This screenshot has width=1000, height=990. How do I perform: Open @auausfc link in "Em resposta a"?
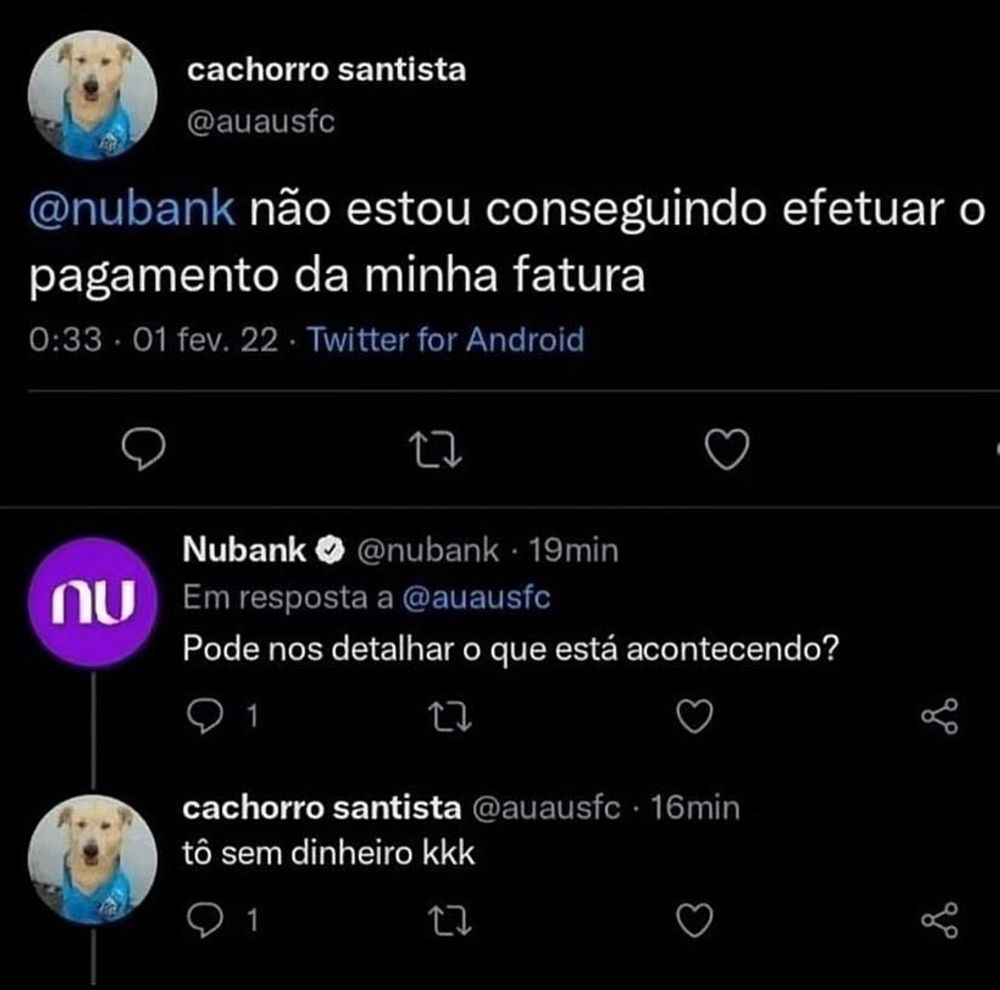[476, 598]
